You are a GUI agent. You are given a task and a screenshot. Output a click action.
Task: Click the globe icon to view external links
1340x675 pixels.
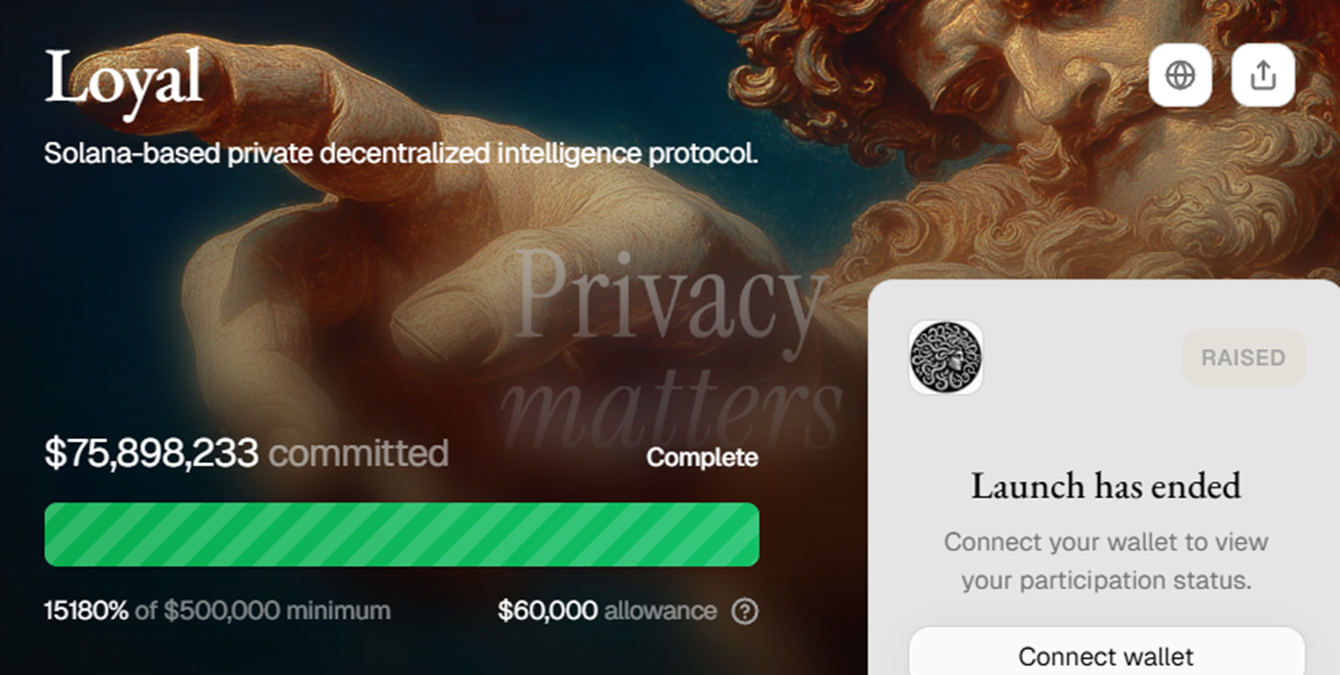1180,75
